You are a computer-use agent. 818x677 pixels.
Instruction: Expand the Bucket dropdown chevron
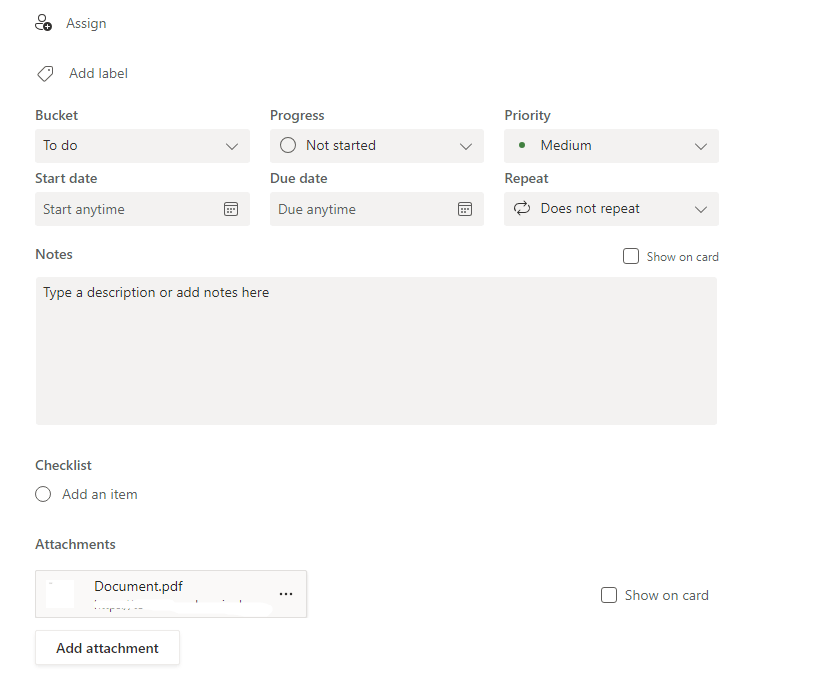[x=232, y=147]
